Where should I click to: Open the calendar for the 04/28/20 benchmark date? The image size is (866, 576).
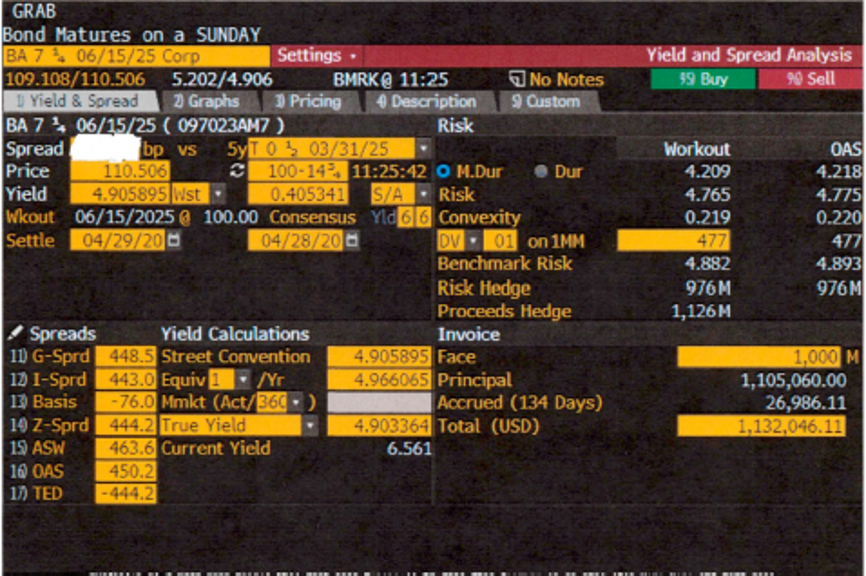350,238
